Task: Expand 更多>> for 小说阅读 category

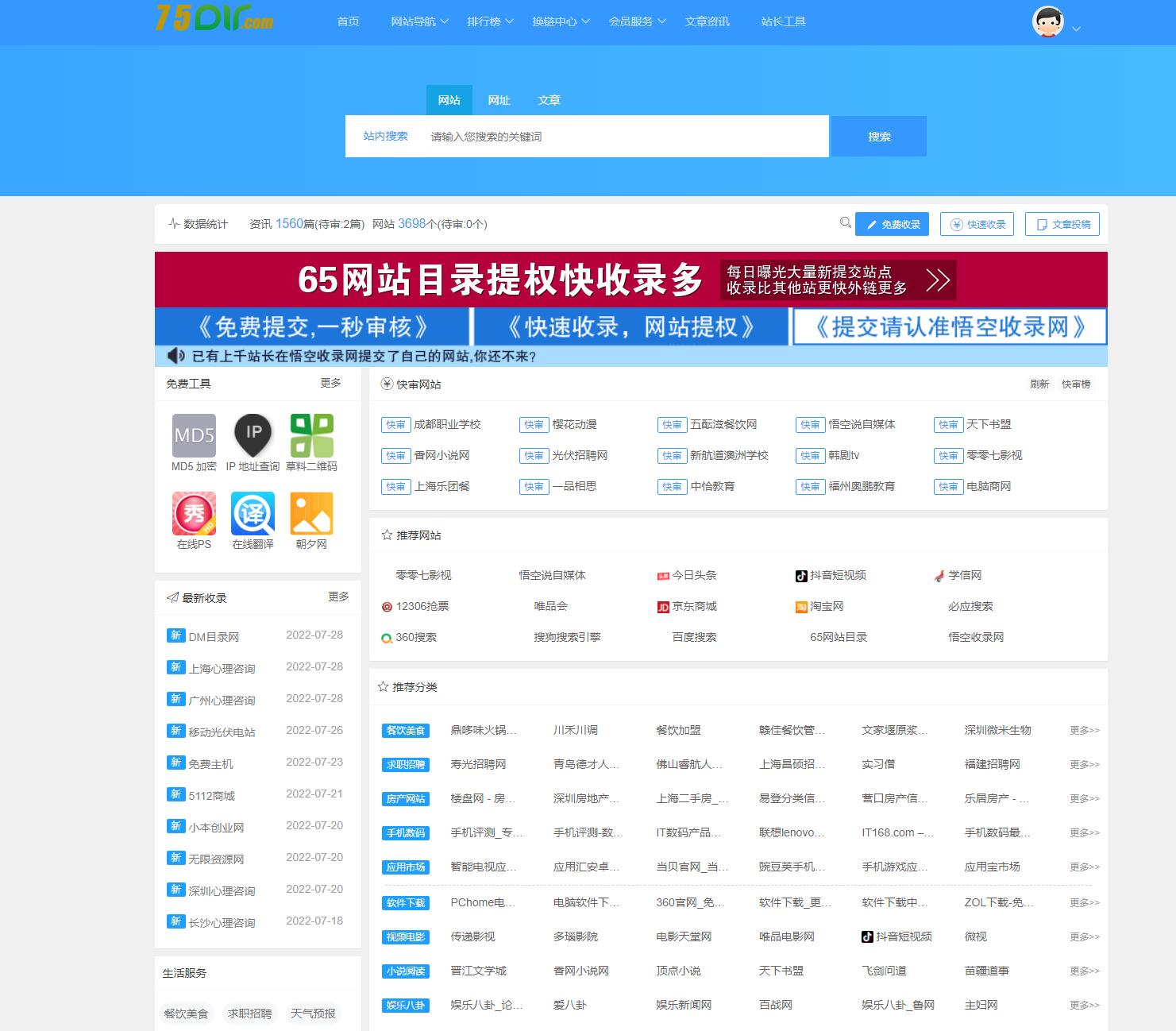Action: coord(1084,971)
